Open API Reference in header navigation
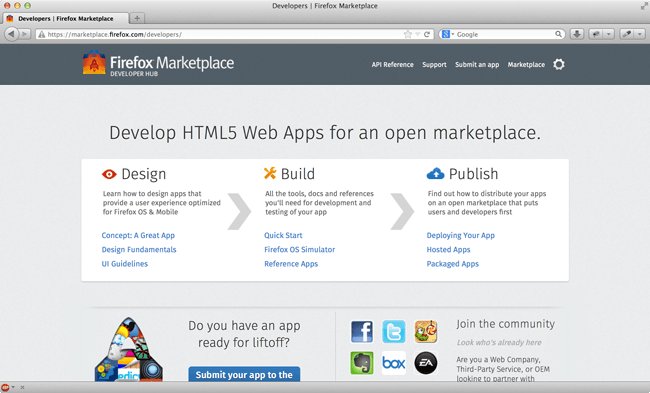650x393 pixels. click(x=392, y=65)
